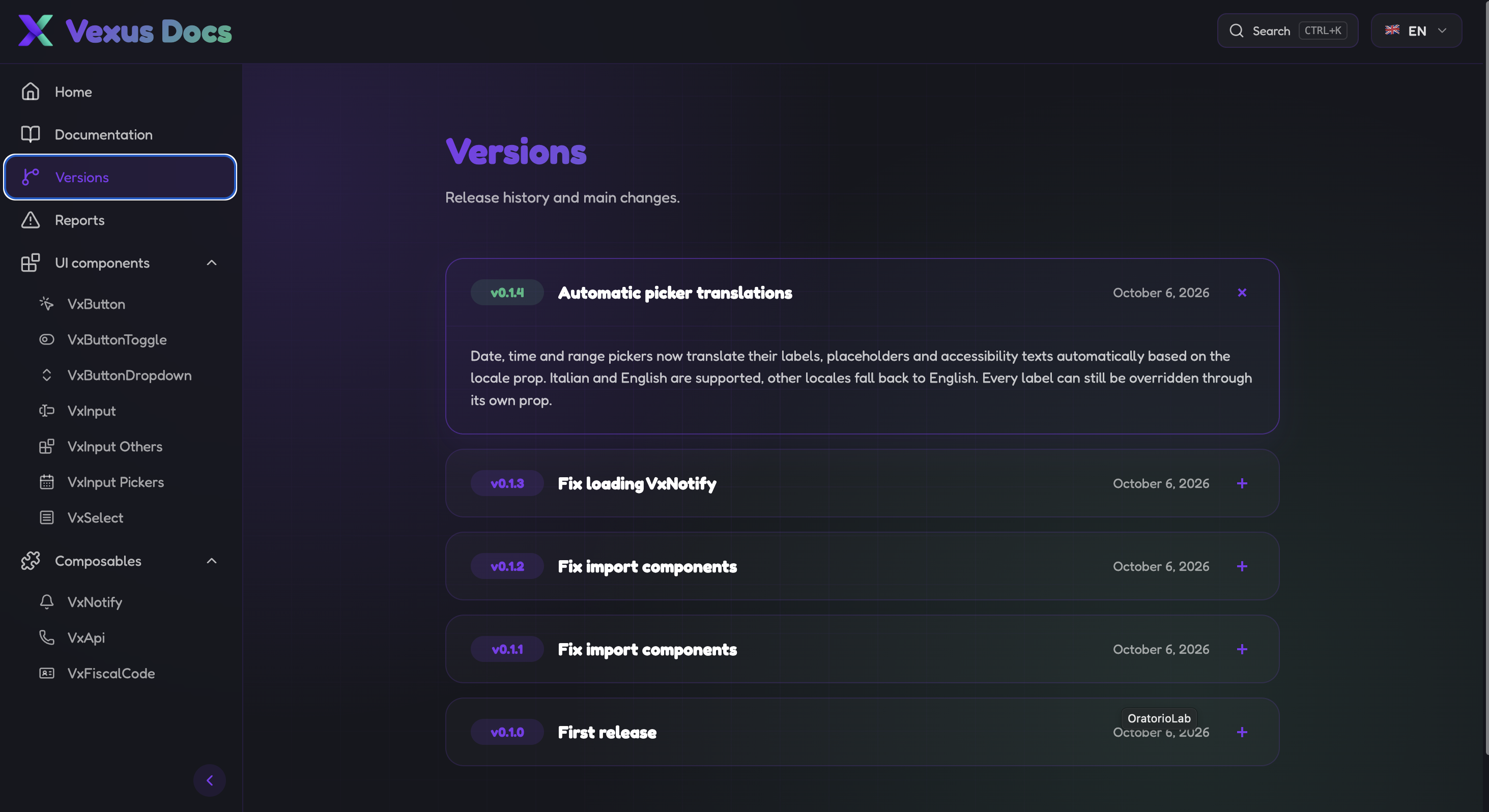Click the UI components blocks icon
The image size is (1489, 812).
pyautogui.click(x=30, y=263)
